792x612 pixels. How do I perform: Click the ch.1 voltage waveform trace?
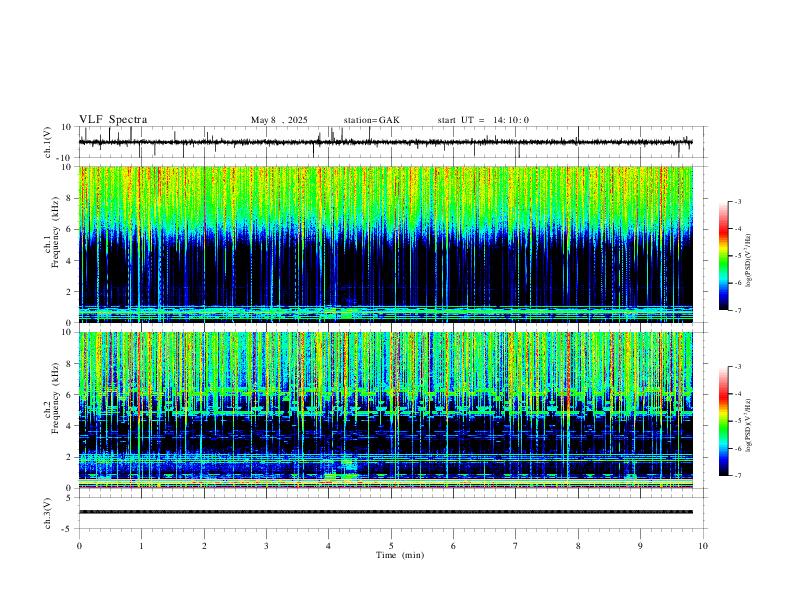(x=386, y=142)
